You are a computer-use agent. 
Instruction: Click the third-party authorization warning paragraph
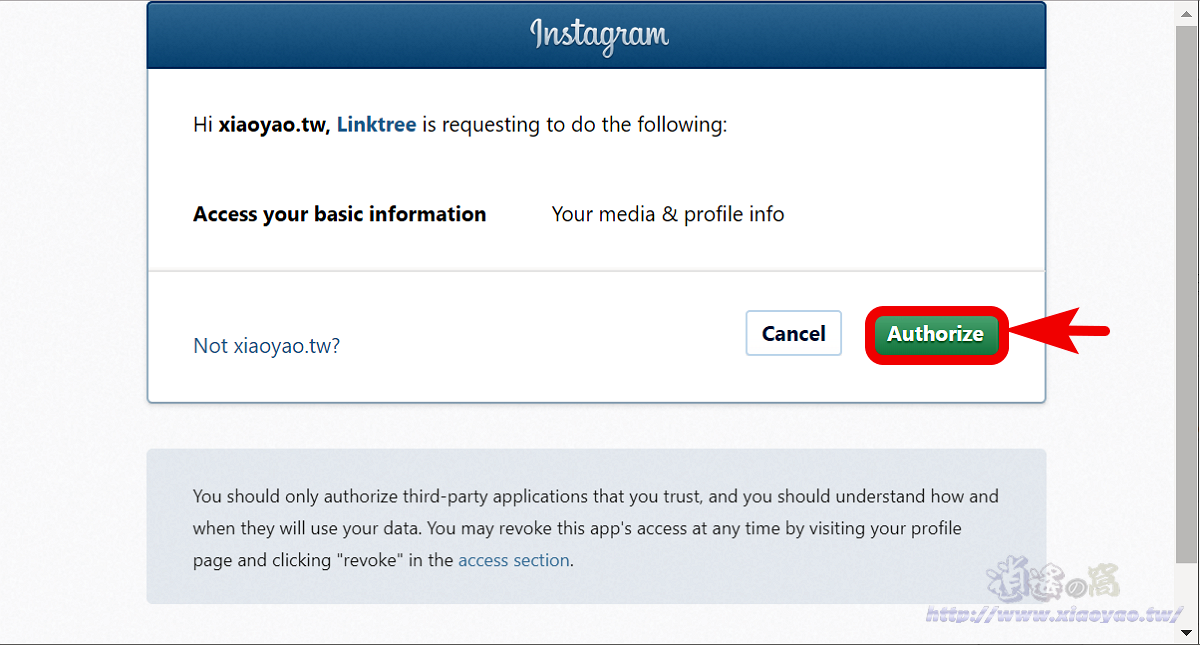(x=596, y=528)
